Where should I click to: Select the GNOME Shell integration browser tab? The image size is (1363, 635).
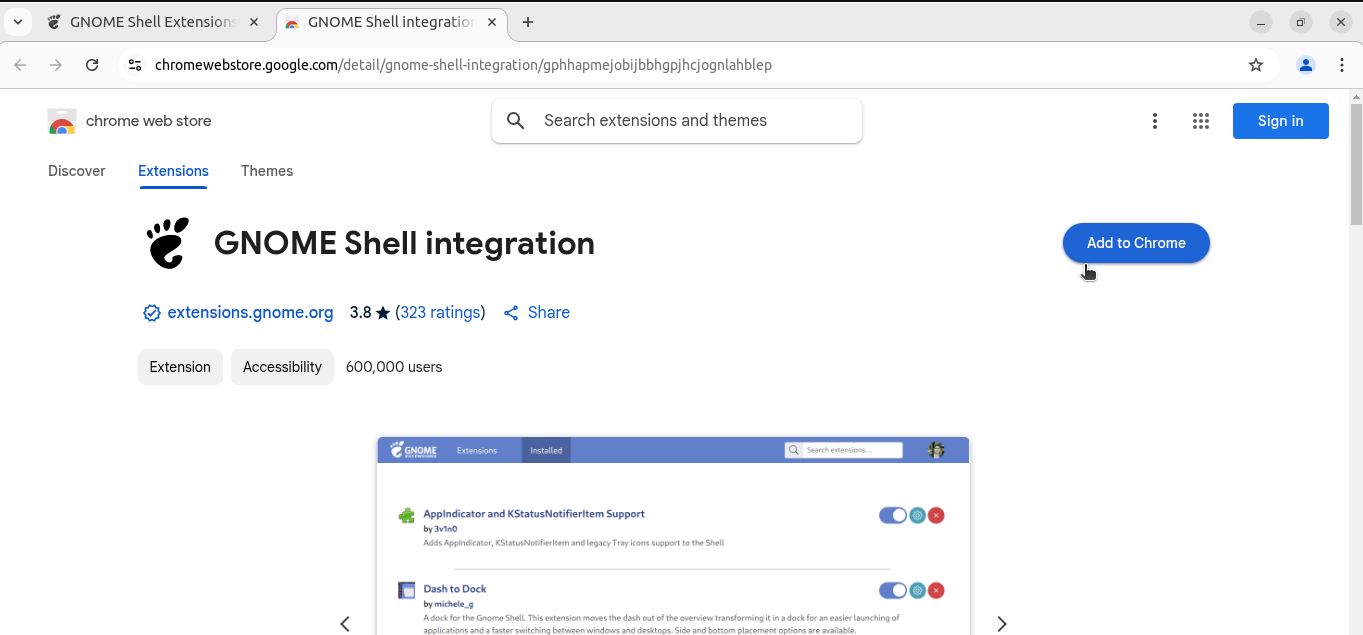391,22
